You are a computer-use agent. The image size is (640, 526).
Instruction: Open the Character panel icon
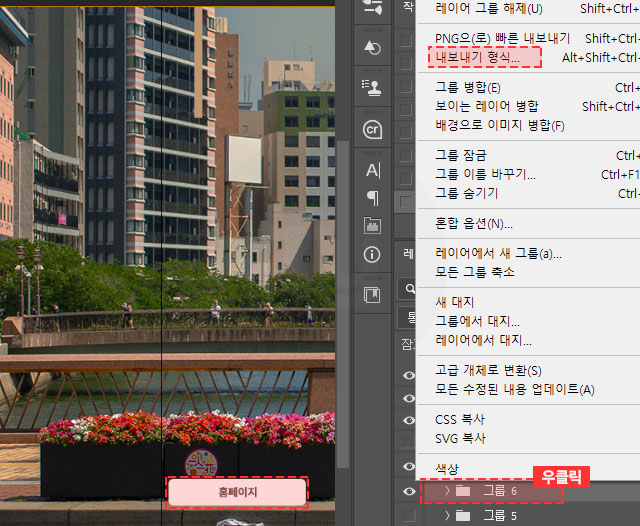pyautogui.click(x=373, y=170)
